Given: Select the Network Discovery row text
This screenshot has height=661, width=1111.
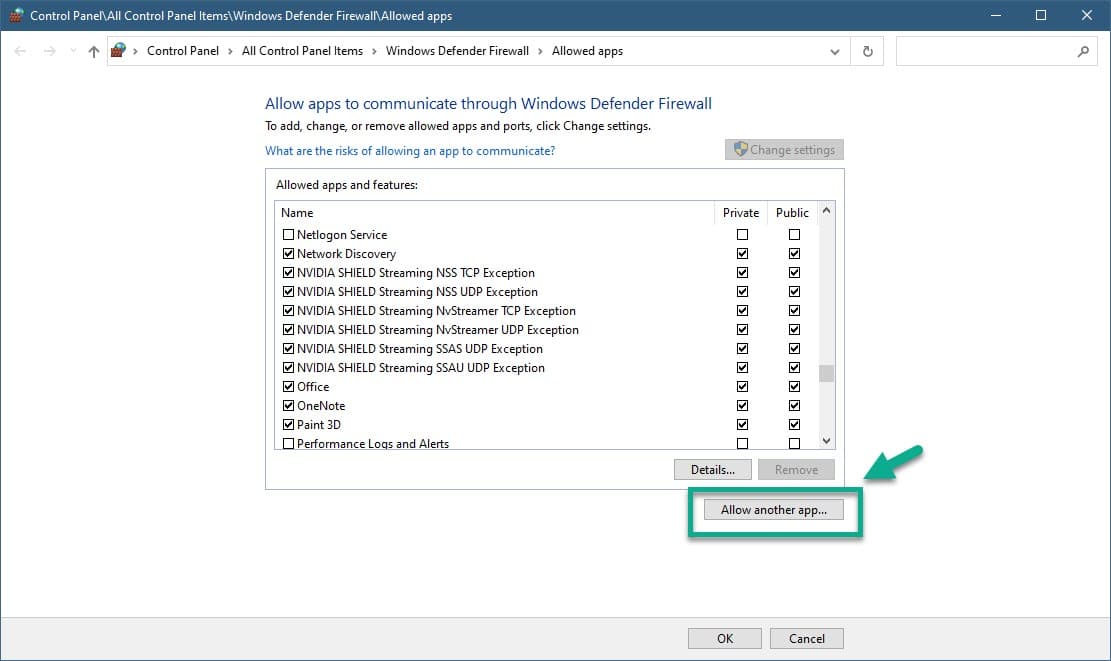Looking at the screenshot, I should 346,254.
